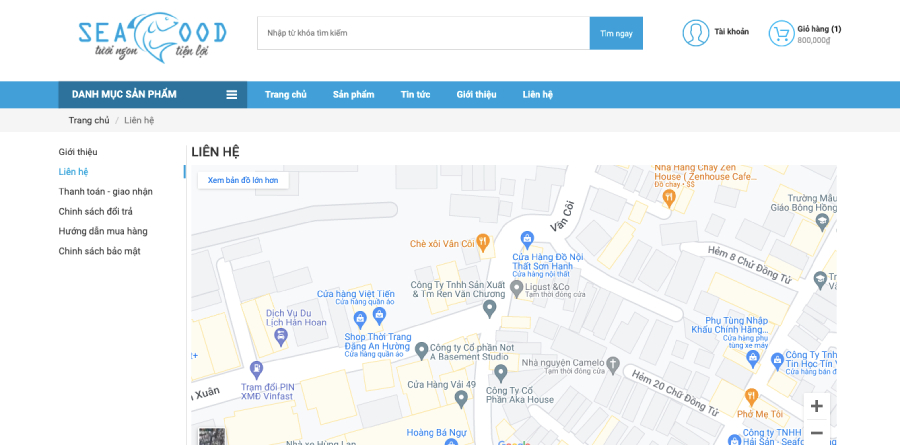Click the Tài khoản label
Screen dimensions: 900x445
[731, 32]
